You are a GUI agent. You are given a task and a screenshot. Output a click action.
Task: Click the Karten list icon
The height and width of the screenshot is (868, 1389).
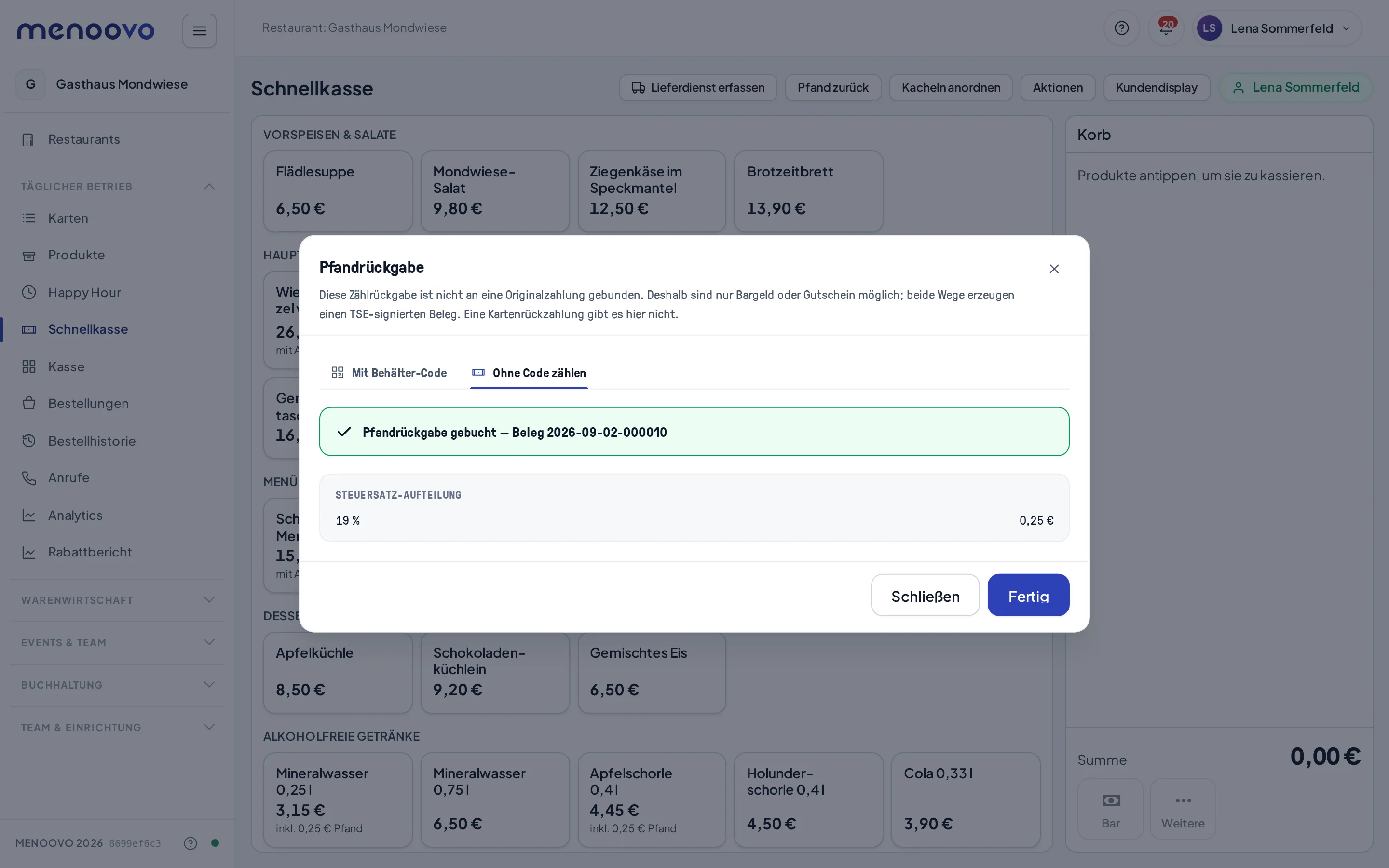coord(29,218)
